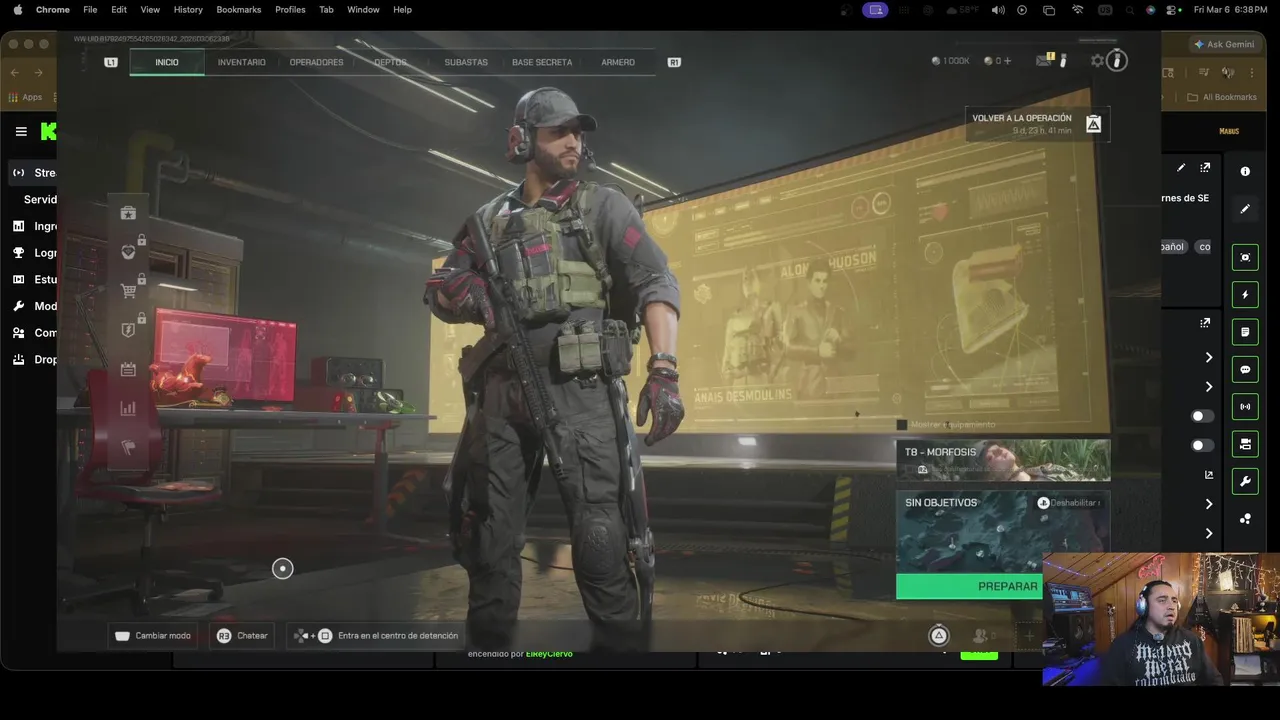Screen dimensions: 1280x720
Task: Expand the second chevron row in Kick panel
Action: tap(1208, 387)
